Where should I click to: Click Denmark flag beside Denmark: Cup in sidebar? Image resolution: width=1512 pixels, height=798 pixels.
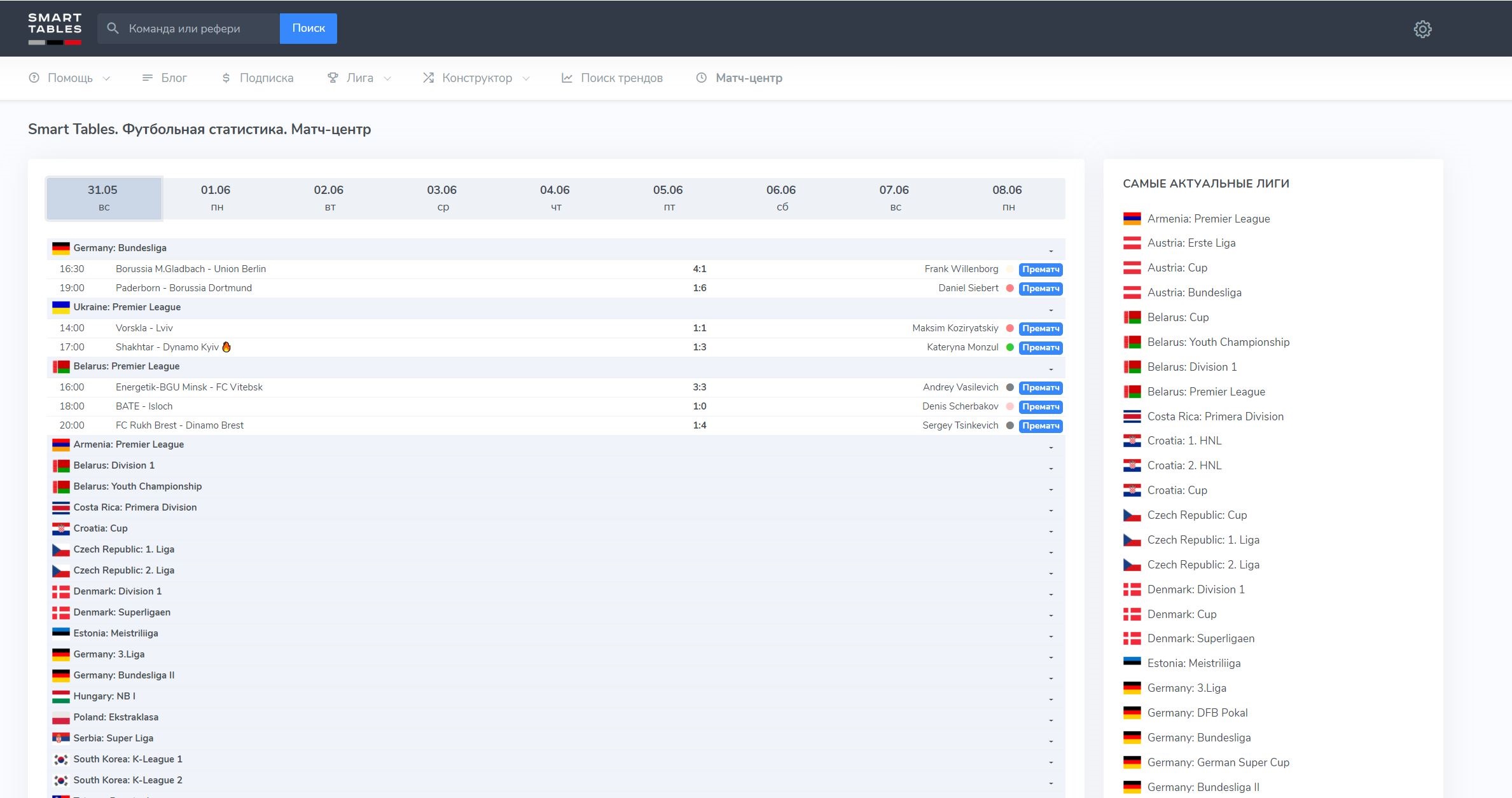pyautogui.click(x=1132, y=614)
